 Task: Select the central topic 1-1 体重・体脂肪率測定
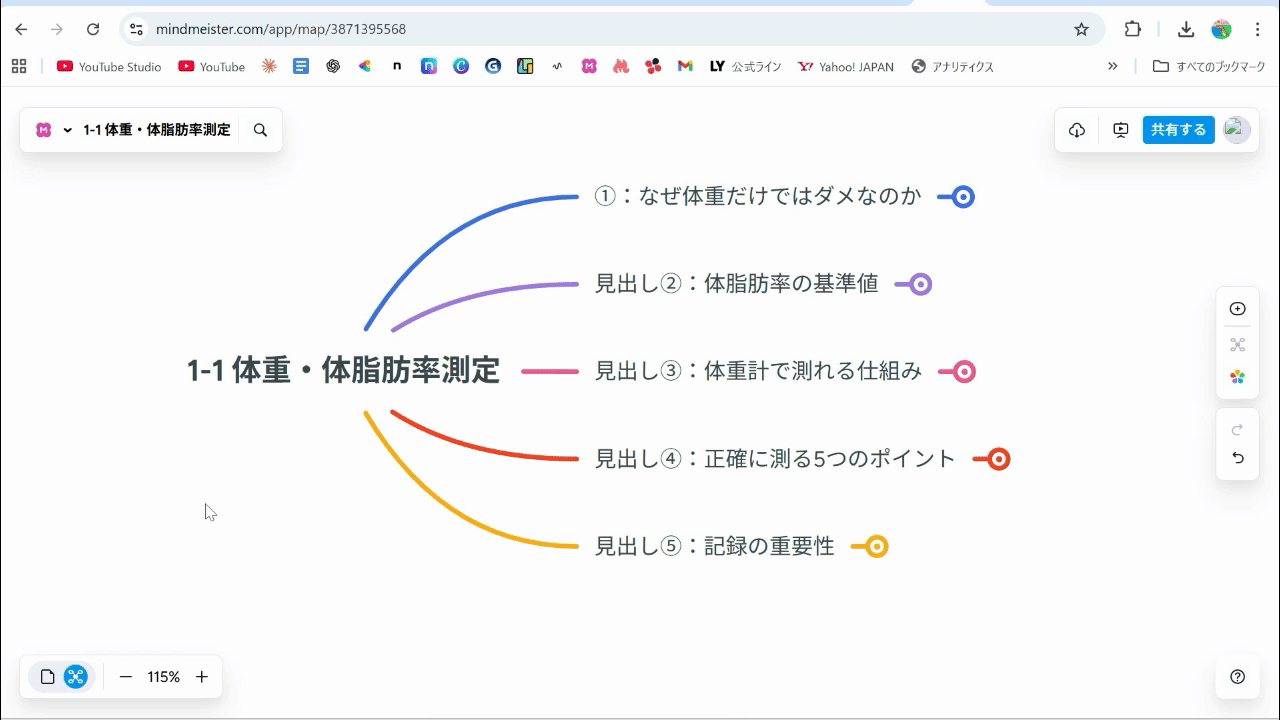[x=343, y=370]
